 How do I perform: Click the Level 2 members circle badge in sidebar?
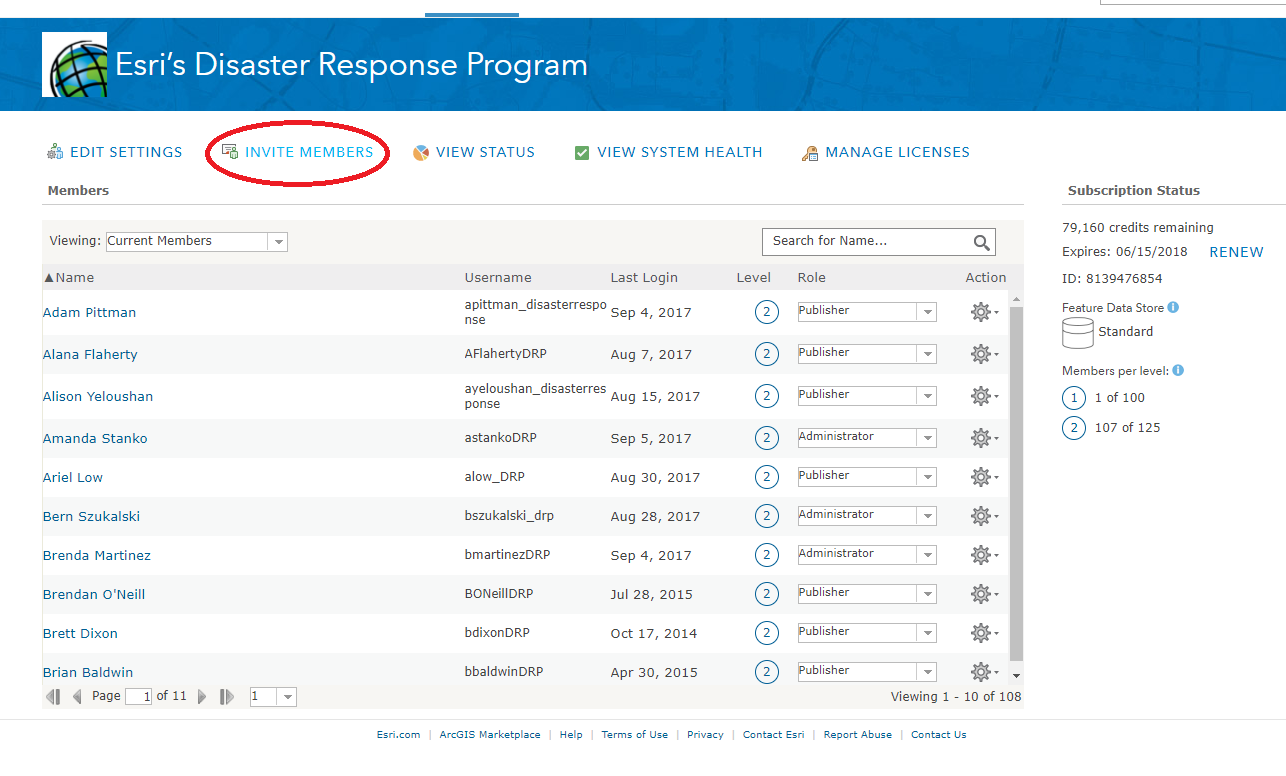(1074, 428)
